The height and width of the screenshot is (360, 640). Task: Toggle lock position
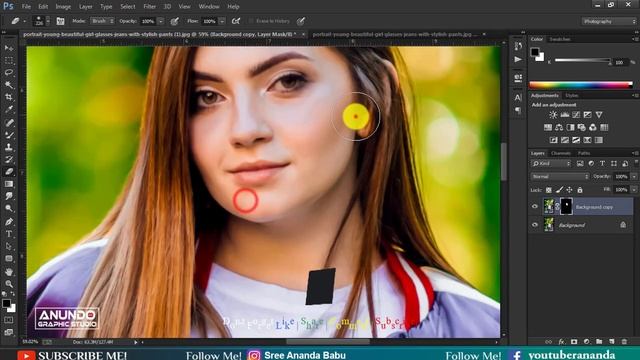pos(569,190)
